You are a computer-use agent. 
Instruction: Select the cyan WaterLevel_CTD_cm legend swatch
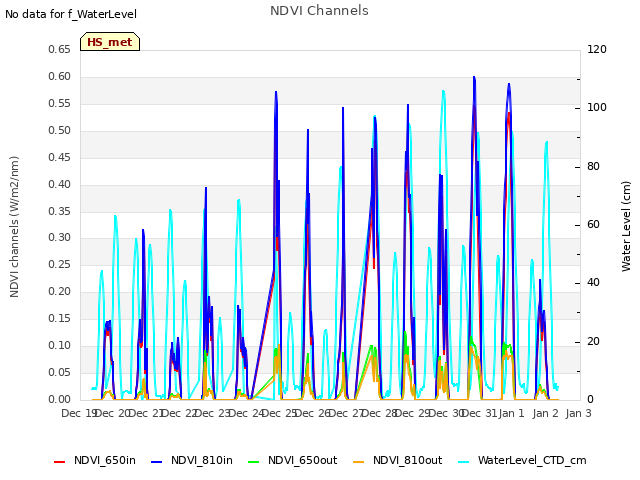click(x=463, y=462)
